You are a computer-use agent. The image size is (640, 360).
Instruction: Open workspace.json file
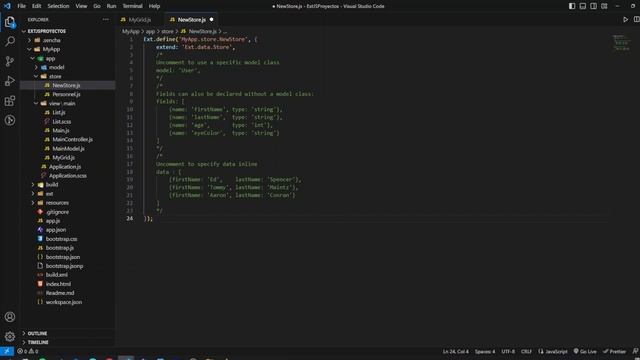coord(64,302)
